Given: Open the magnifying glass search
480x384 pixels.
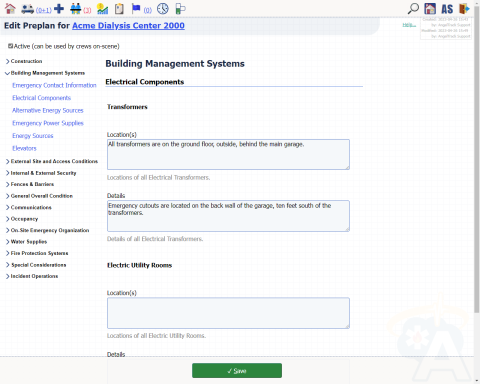Looking at the screenshot, I should pos(413,9).
